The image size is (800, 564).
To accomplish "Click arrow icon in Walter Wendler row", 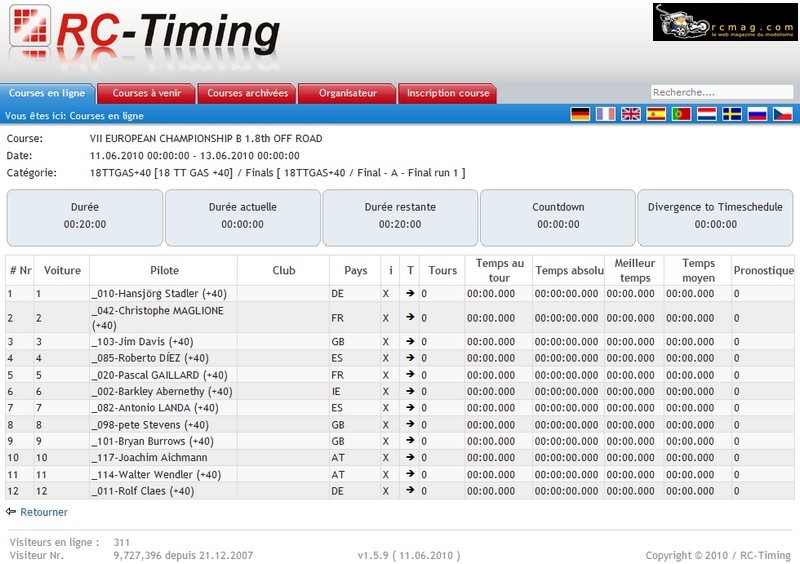I will [x=410, y=474].
